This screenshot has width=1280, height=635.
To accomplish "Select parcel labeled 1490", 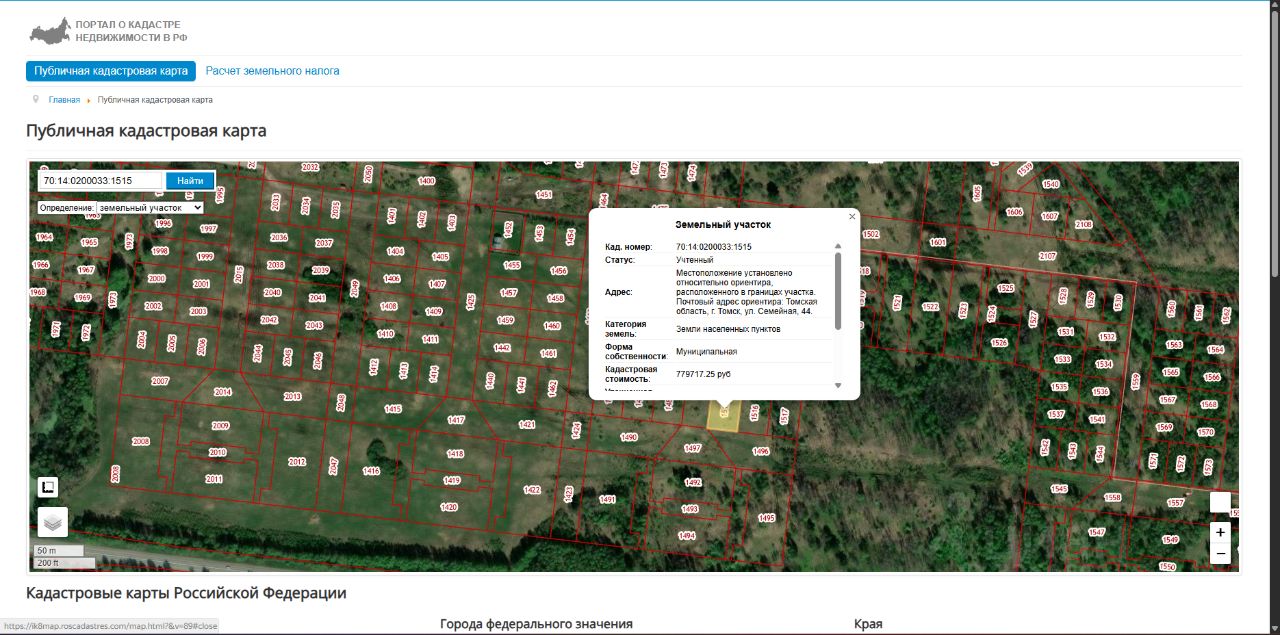I will tap(628, 437).
